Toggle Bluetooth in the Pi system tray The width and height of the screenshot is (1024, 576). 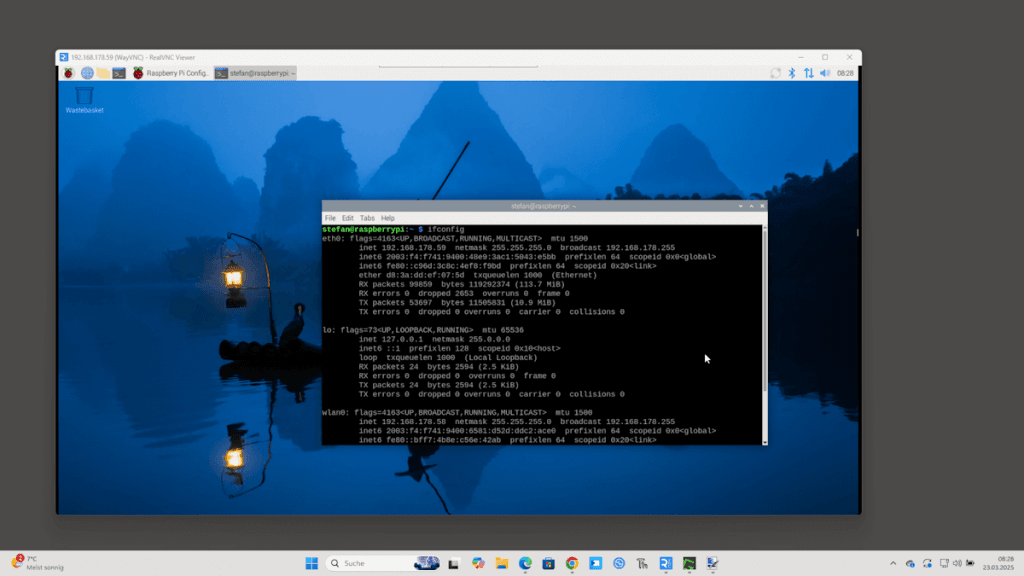coord(791,73)
